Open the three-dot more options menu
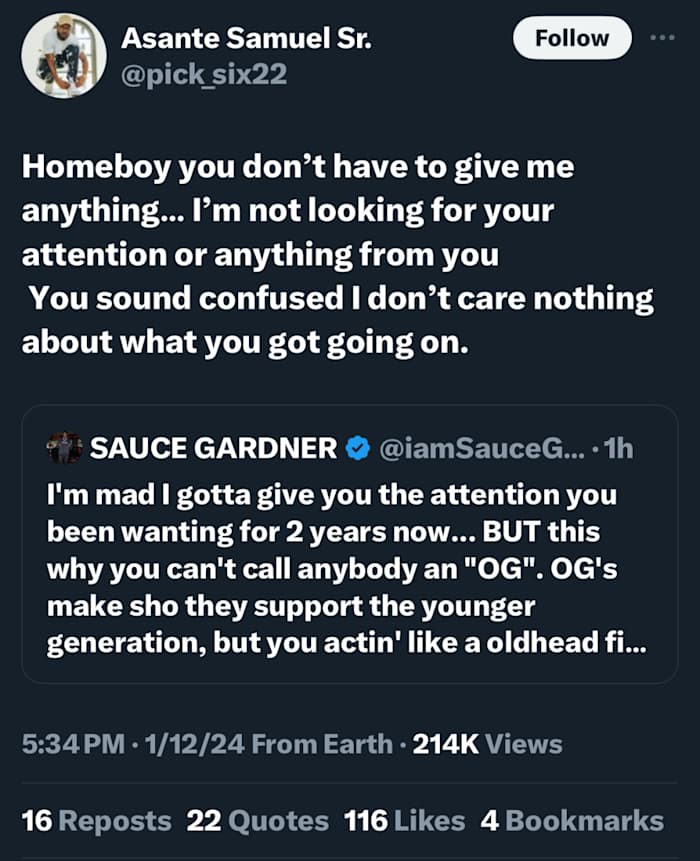The image size is (700, 861). [662, 38]
